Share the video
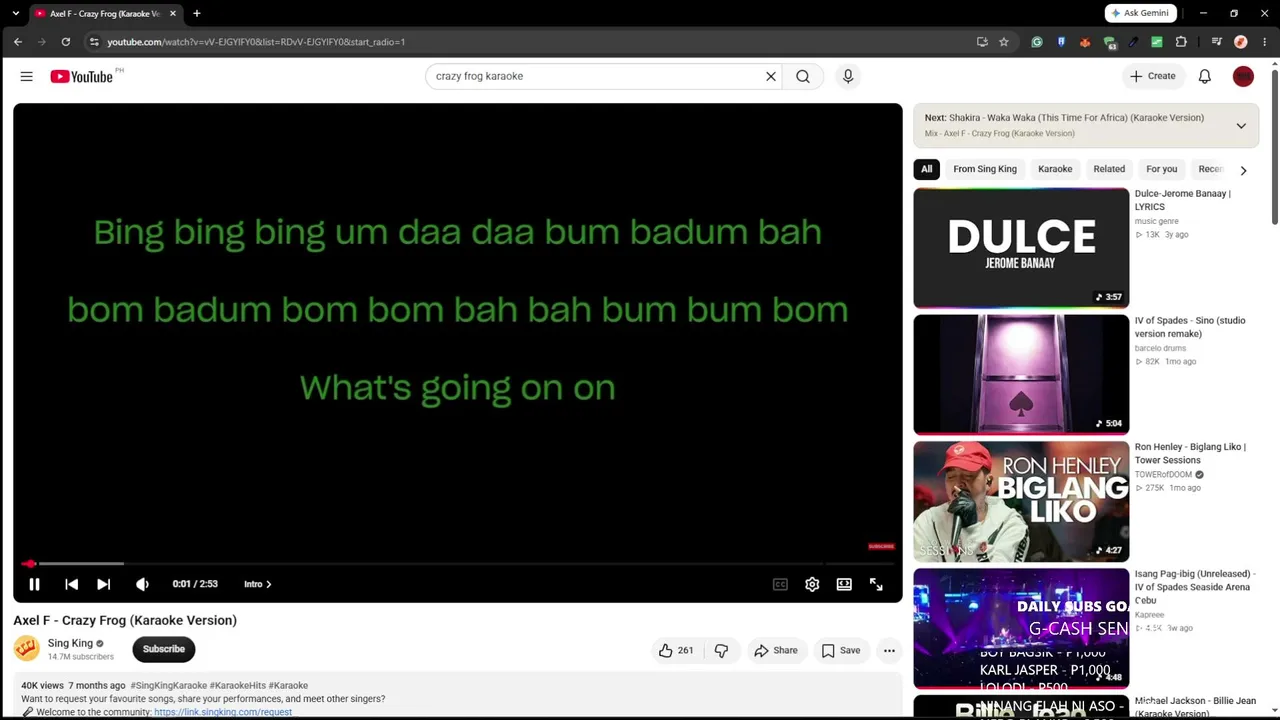 (x=776, y=650)
